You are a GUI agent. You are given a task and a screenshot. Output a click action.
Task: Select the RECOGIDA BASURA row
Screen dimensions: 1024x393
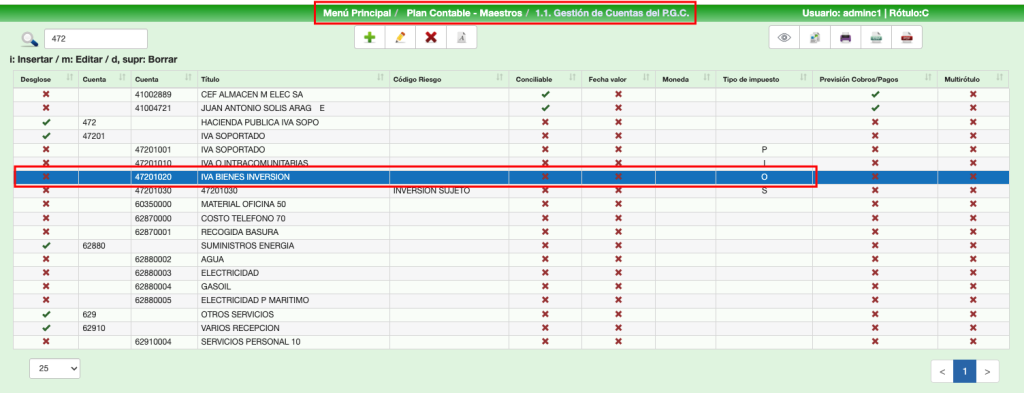pyautogui.click(x=511, y=232)
